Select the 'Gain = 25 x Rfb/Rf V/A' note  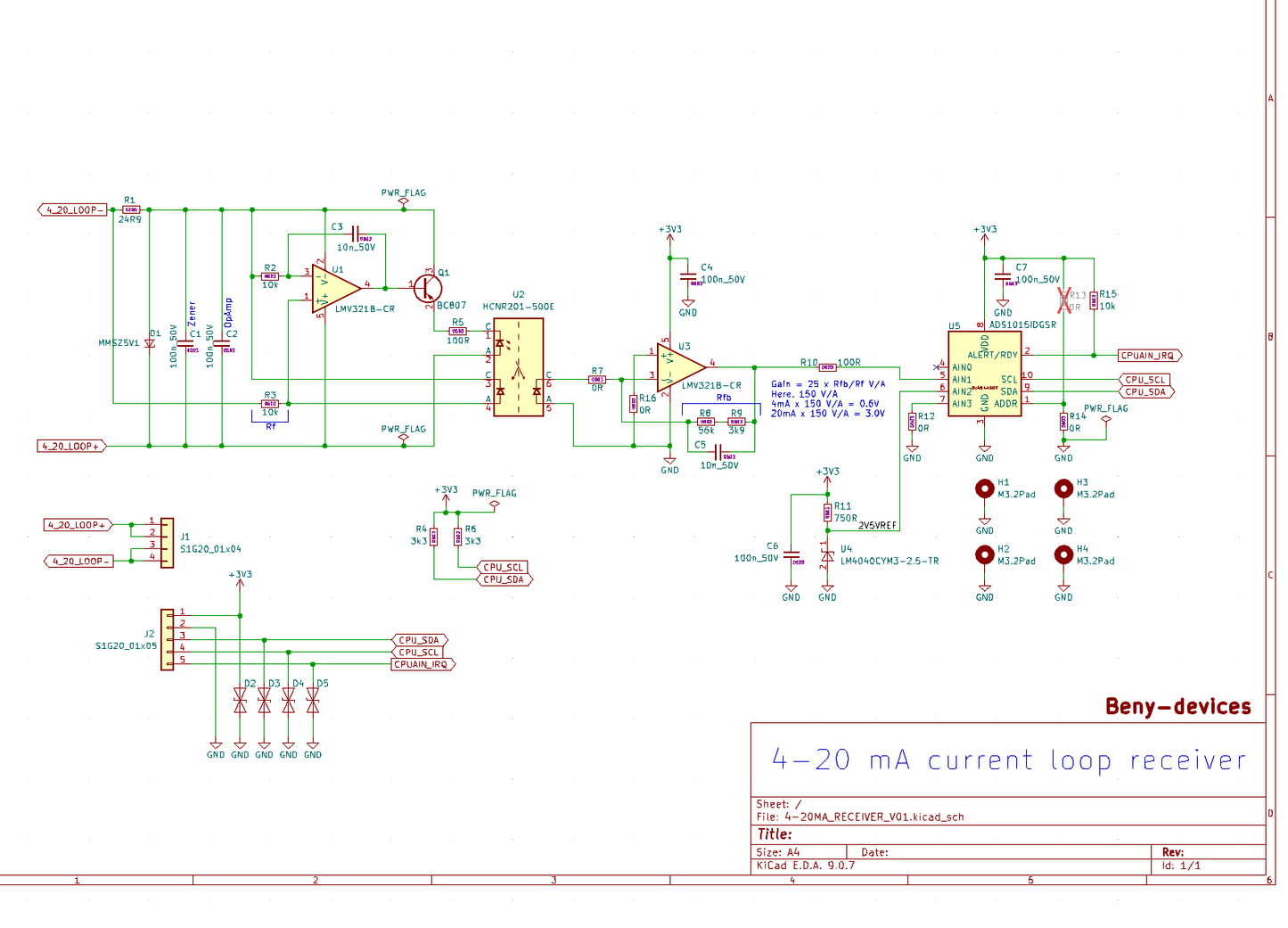828,384
